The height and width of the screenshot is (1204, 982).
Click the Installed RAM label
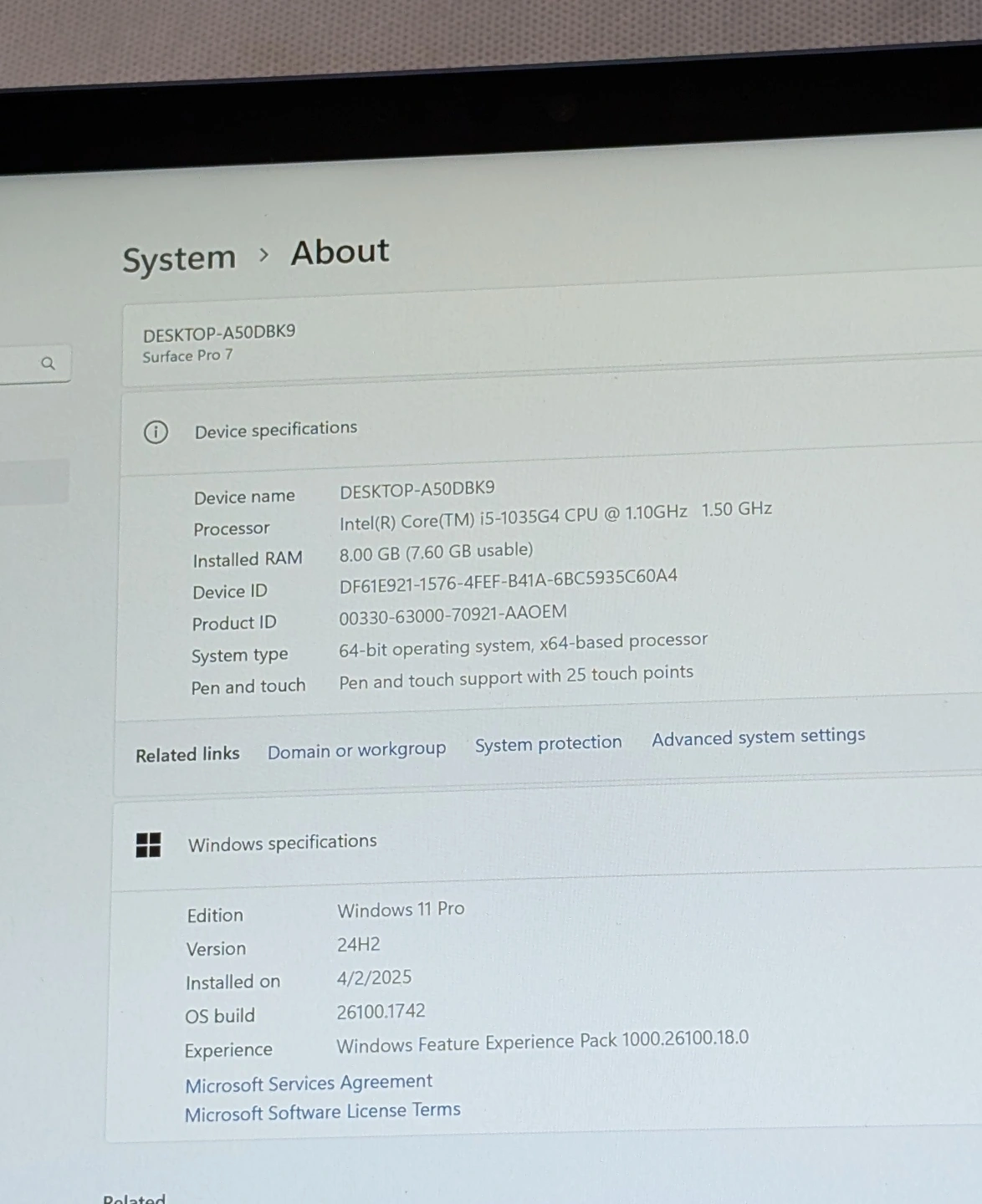point(248,559)
